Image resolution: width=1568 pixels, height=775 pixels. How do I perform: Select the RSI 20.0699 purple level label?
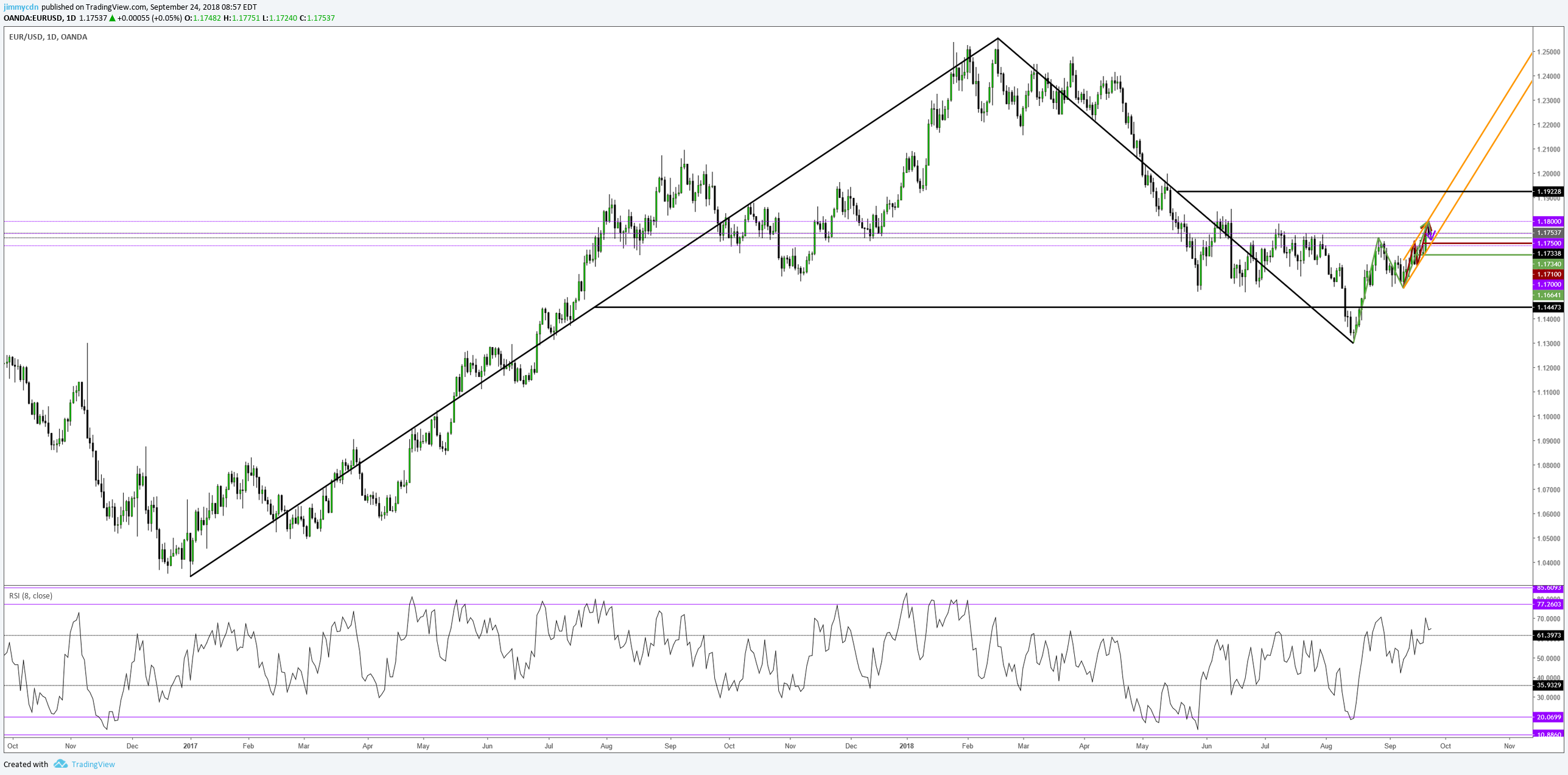pos(1548,717)
